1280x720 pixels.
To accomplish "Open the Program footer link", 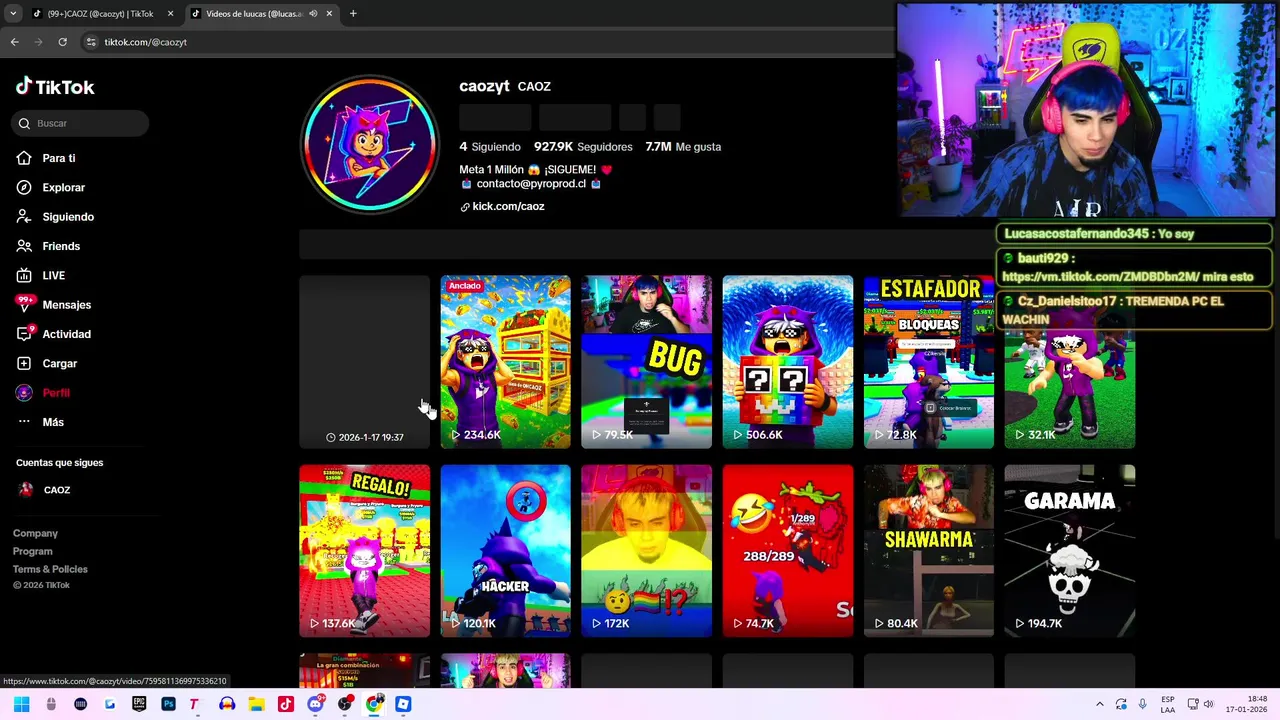I will [32, 551].
